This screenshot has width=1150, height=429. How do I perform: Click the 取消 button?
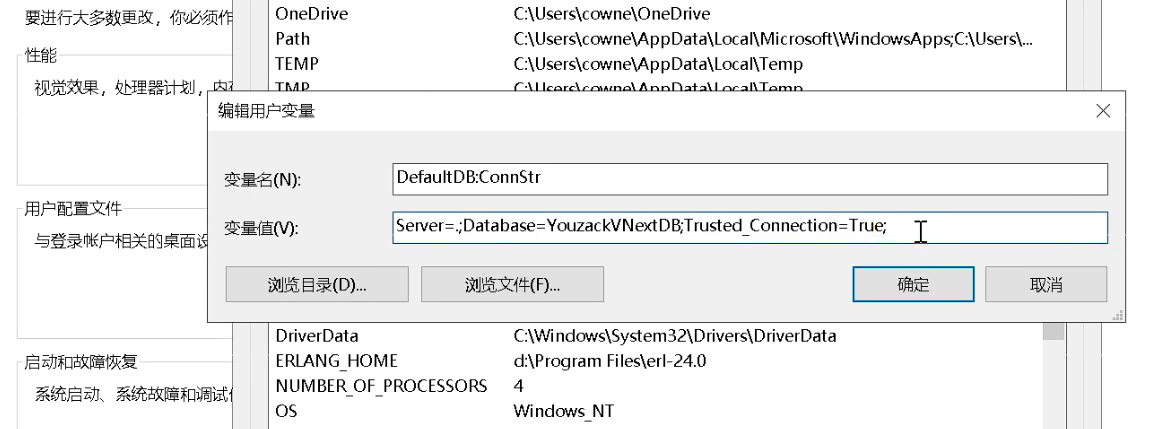[x=1045, y=284]
